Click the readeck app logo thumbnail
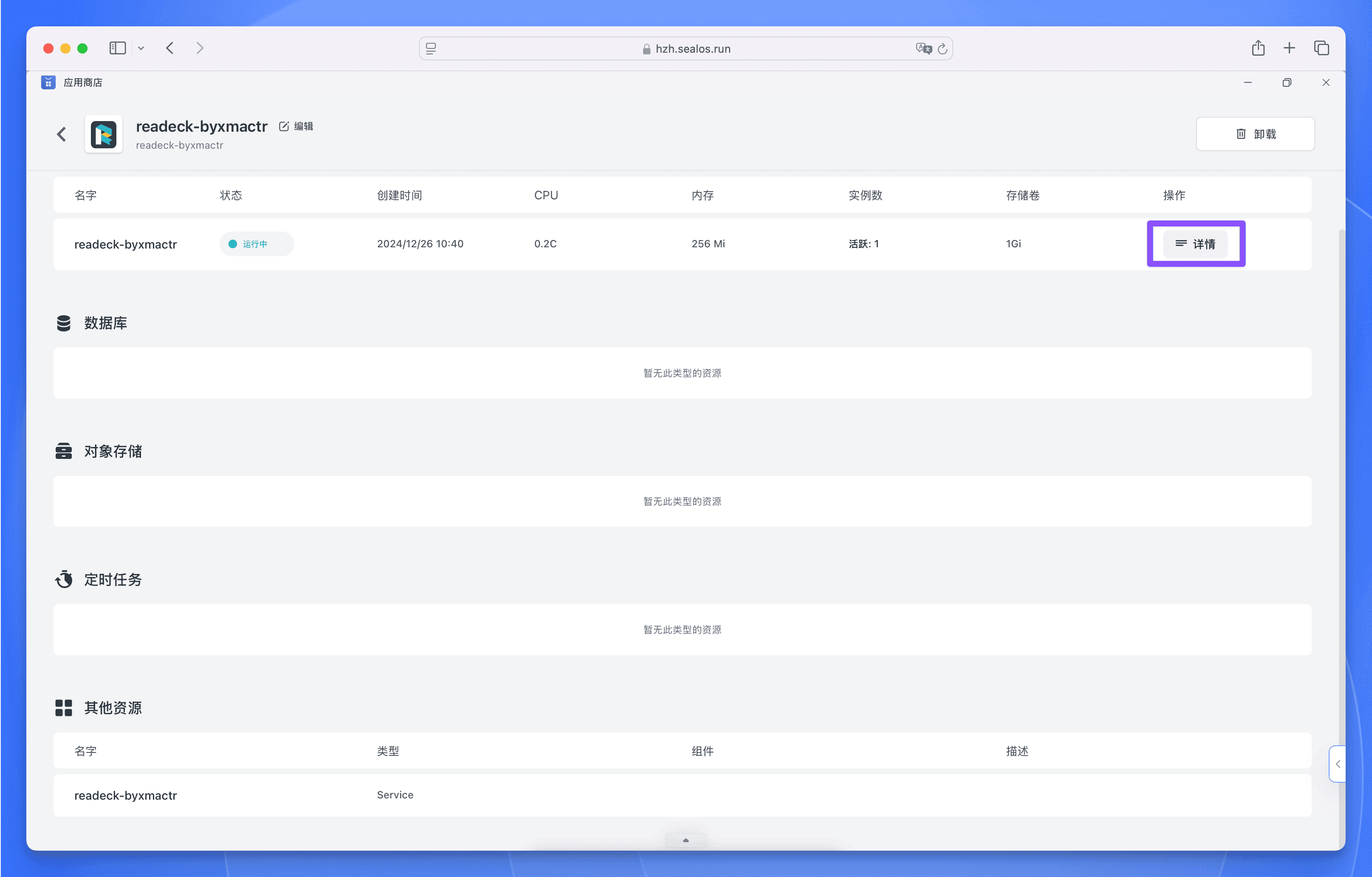 (104, 135)
